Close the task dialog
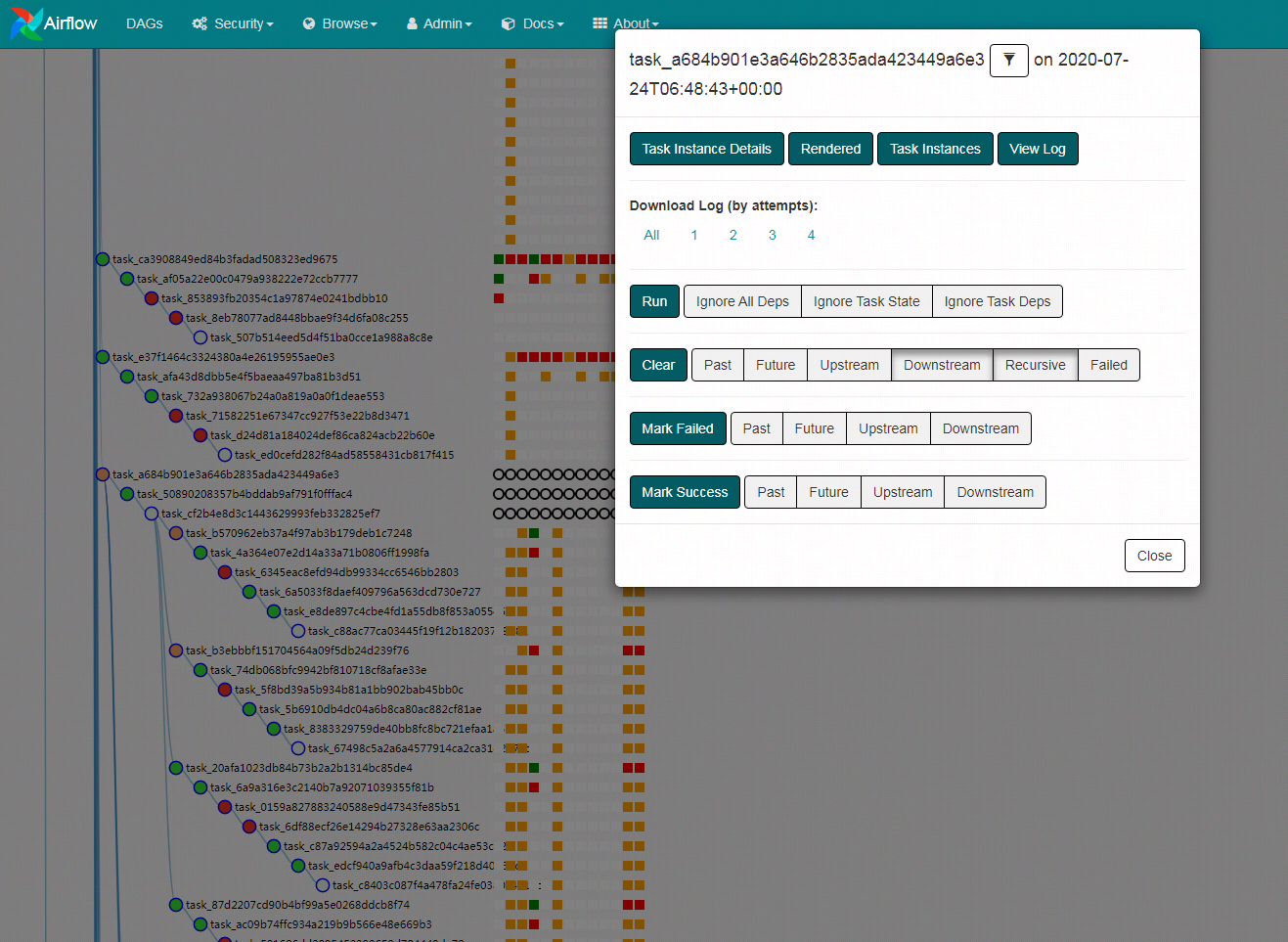The height and width of the screenshot is (942, 1288). [x=1154, y=556]
